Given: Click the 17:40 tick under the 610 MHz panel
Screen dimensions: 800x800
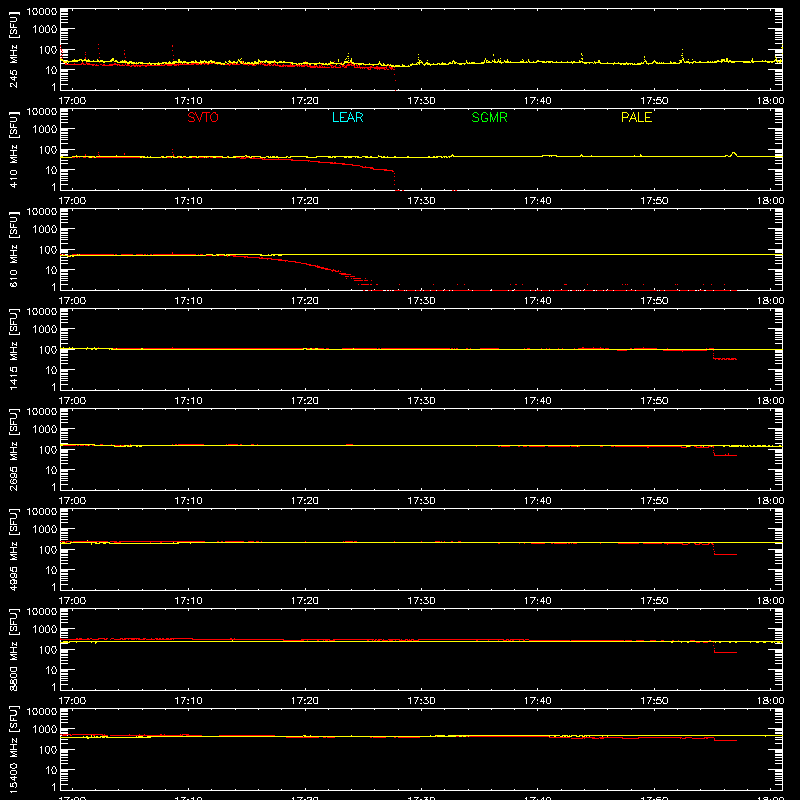Looking at the screenshot, I should point(538,301).
